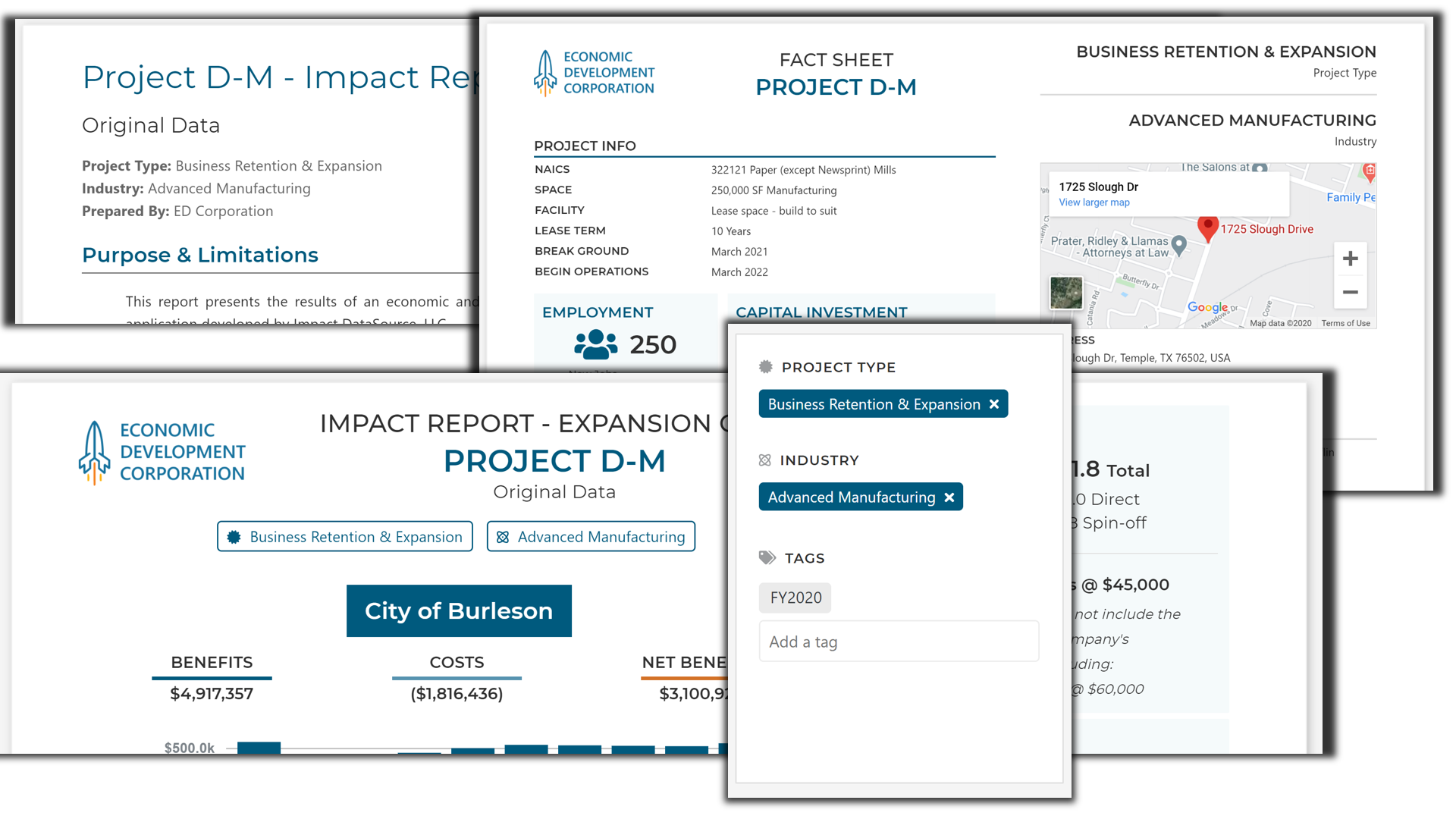Click the rocket logo in the Impact Report
This screenshot has width=1456, height=819.
click(94, 453)
